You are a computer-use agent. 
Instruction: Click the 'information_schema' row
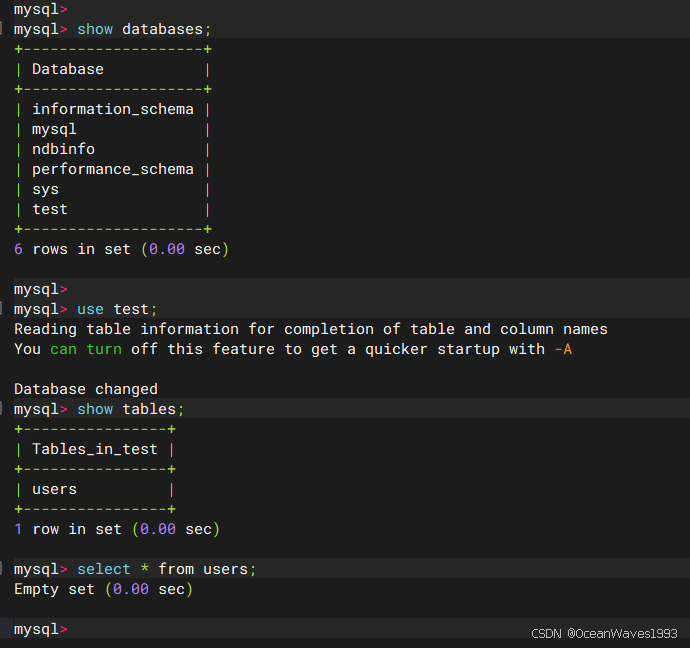click(x=113, y=109)
